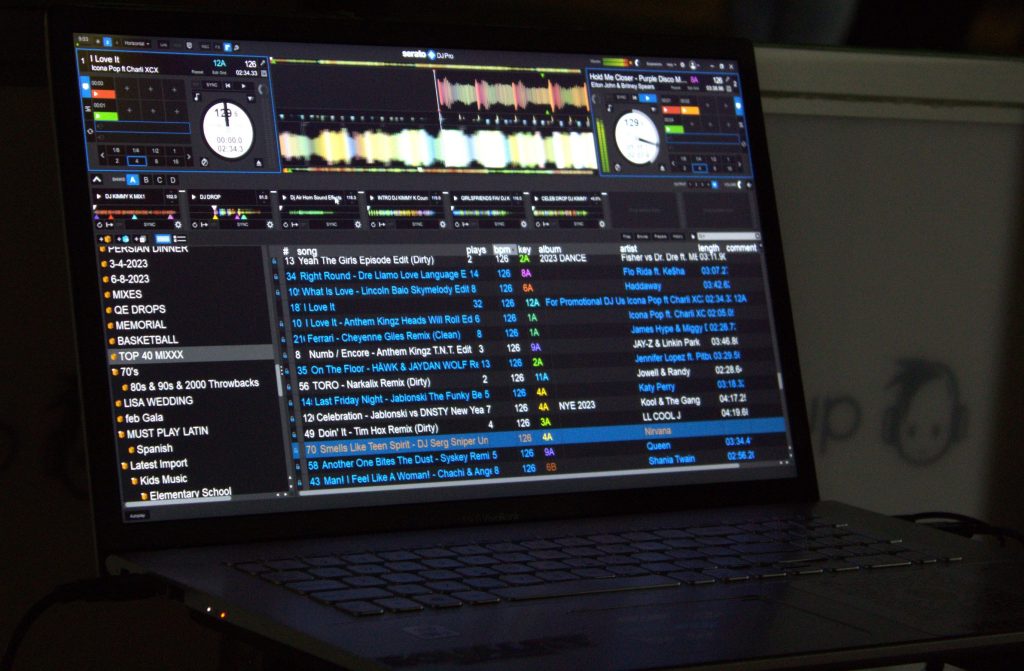
Task: Jump to previous track on Deck 1
Action: click(228, 86)
